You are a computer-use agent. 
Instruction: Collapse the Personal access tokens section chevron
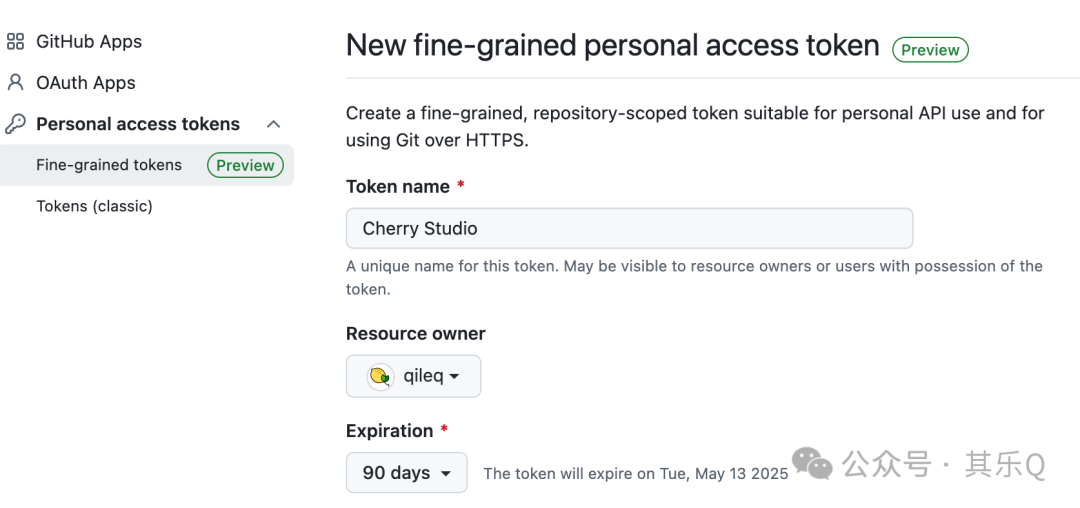273,124
